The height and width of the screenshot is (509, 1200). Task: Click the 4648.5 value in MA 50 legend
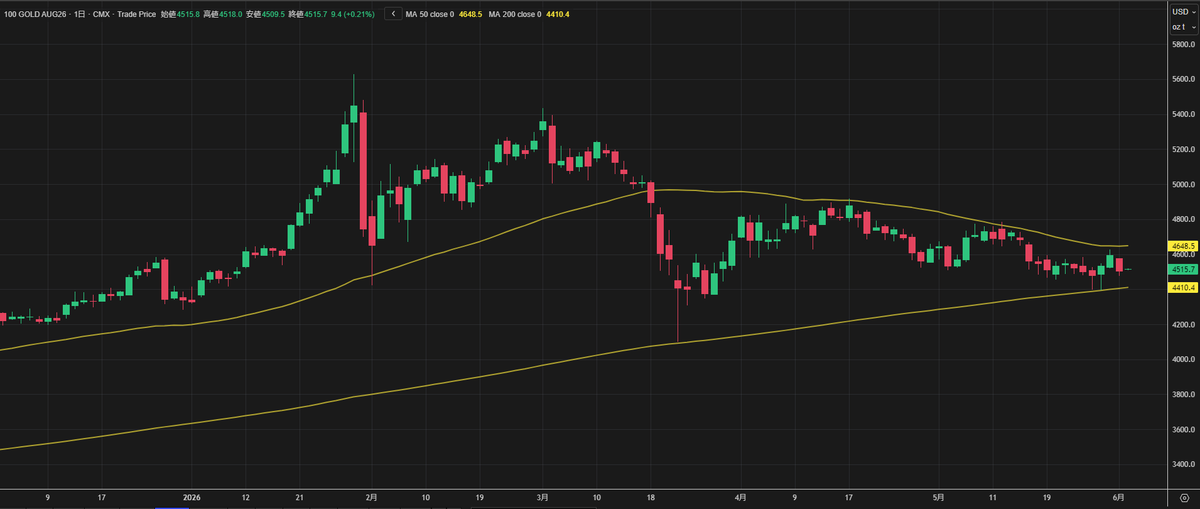pyautogui.click(x=469, y=14)
